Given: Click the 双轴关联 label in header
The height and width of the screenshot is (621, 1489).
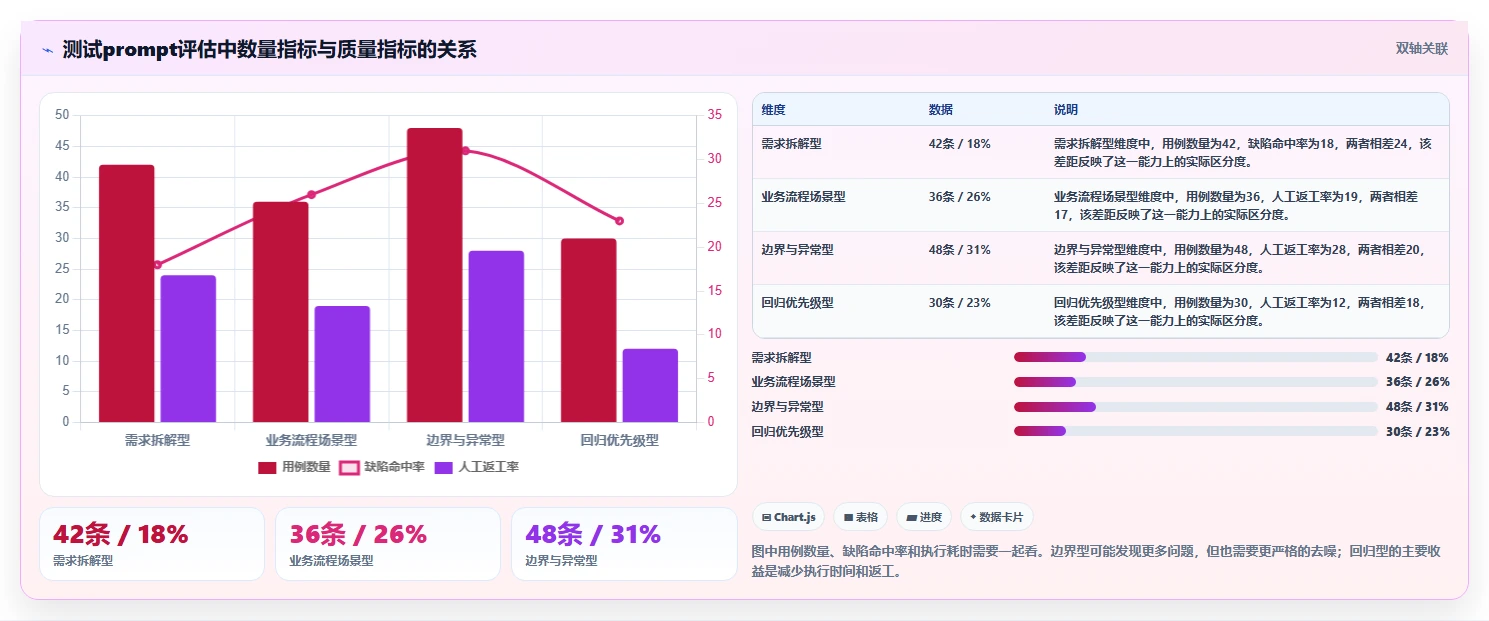Looking at the screenshot, I should [1422, 49].
